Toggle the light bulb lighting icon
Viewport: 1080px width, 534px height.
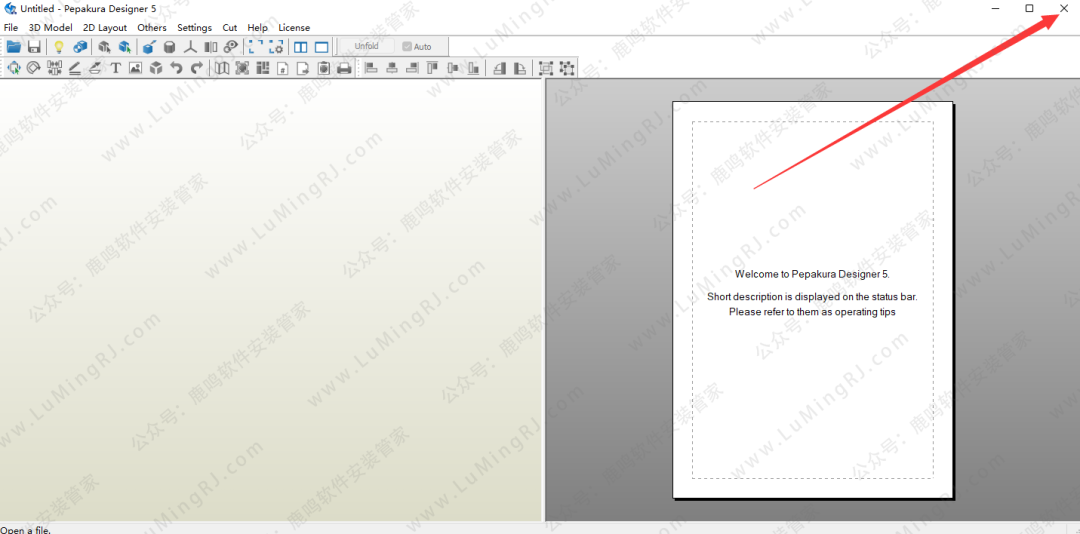[58, 47]
